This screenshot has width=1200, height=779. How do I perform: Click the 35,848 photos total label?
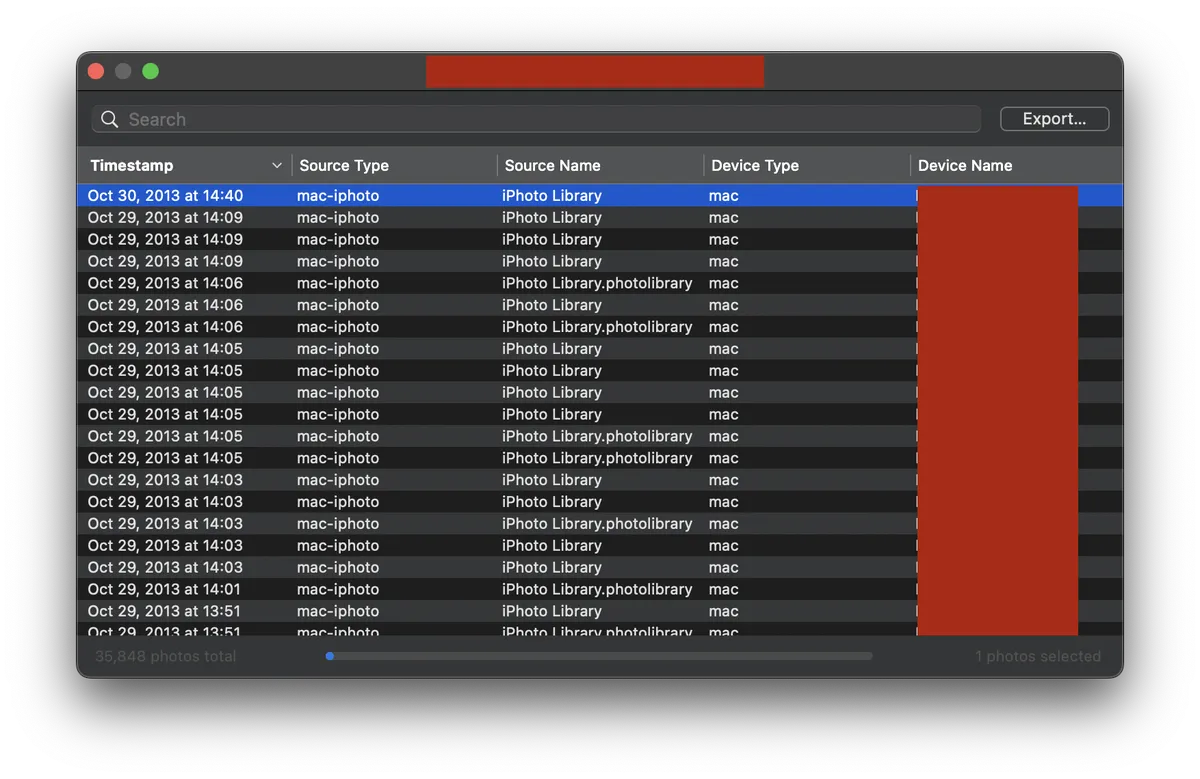coord(165,656)
